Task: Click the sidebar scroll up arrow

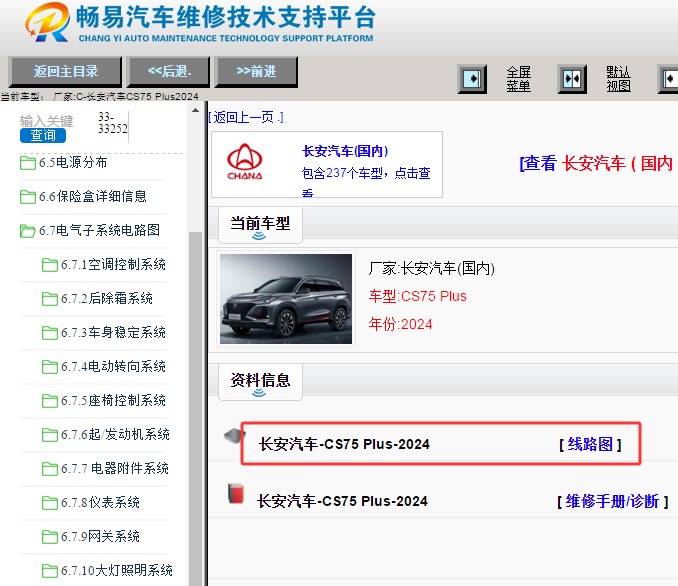Action: click(x=195, y=111)
